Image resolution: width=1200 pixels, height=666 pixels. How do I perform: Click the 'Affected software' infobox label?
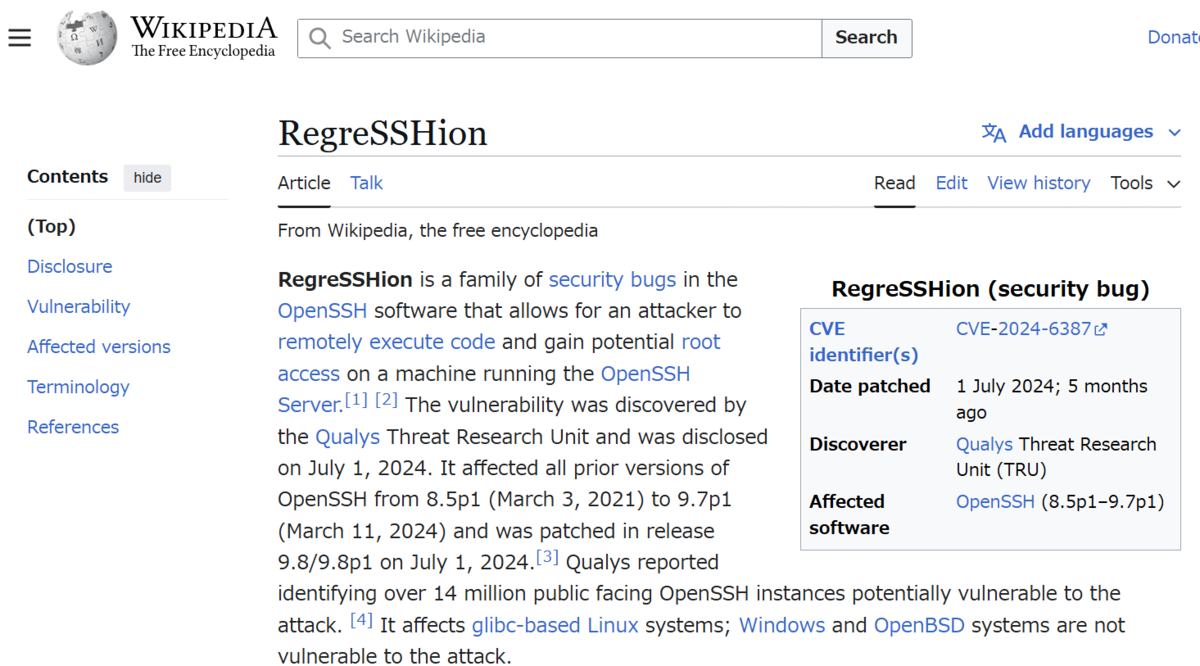click(x=849, y=514)
